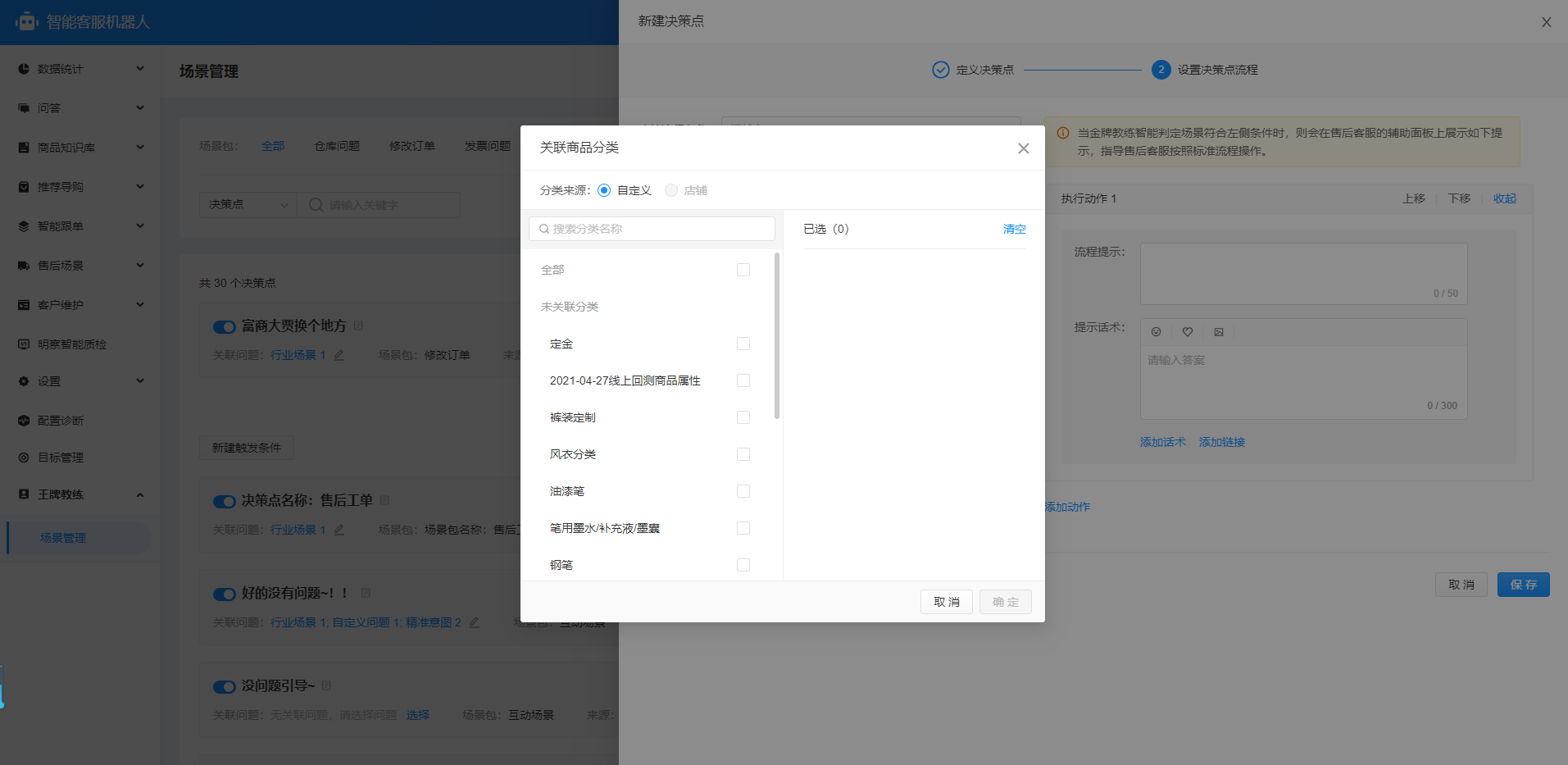The image size is (1568, 765).
Task: Expand the 推荐导购 menu chevron
Action: (x=140, y=187)
